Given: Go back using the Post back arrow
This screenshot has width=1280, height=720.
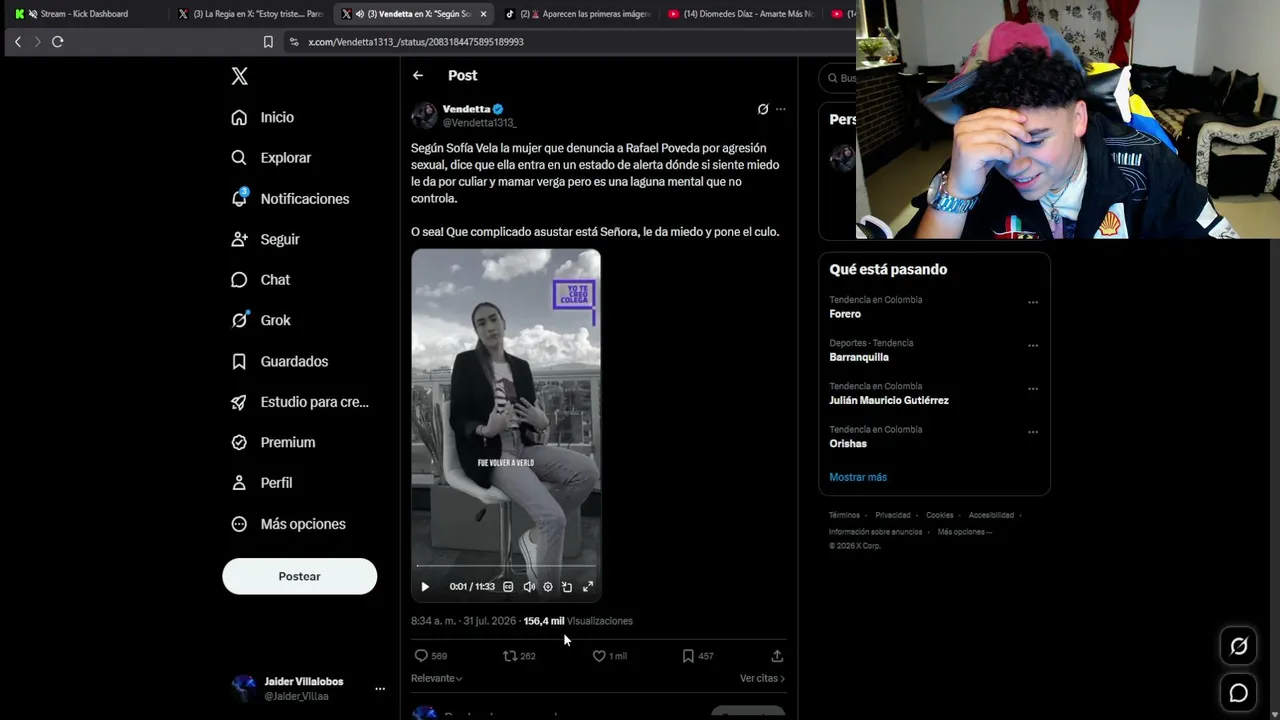Looking at the screenshot, I should 418,75.
